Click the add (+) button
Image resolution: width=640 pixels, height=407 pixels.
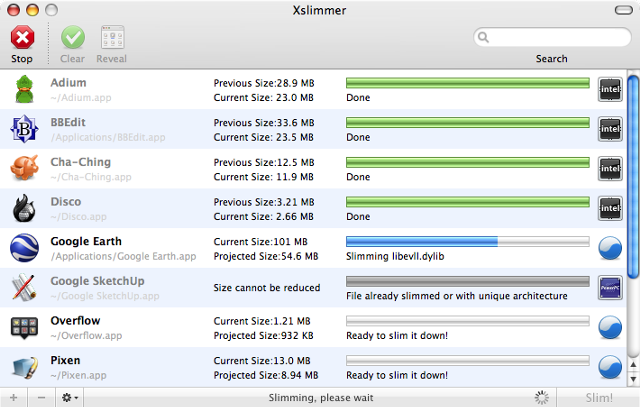[13, 397]
